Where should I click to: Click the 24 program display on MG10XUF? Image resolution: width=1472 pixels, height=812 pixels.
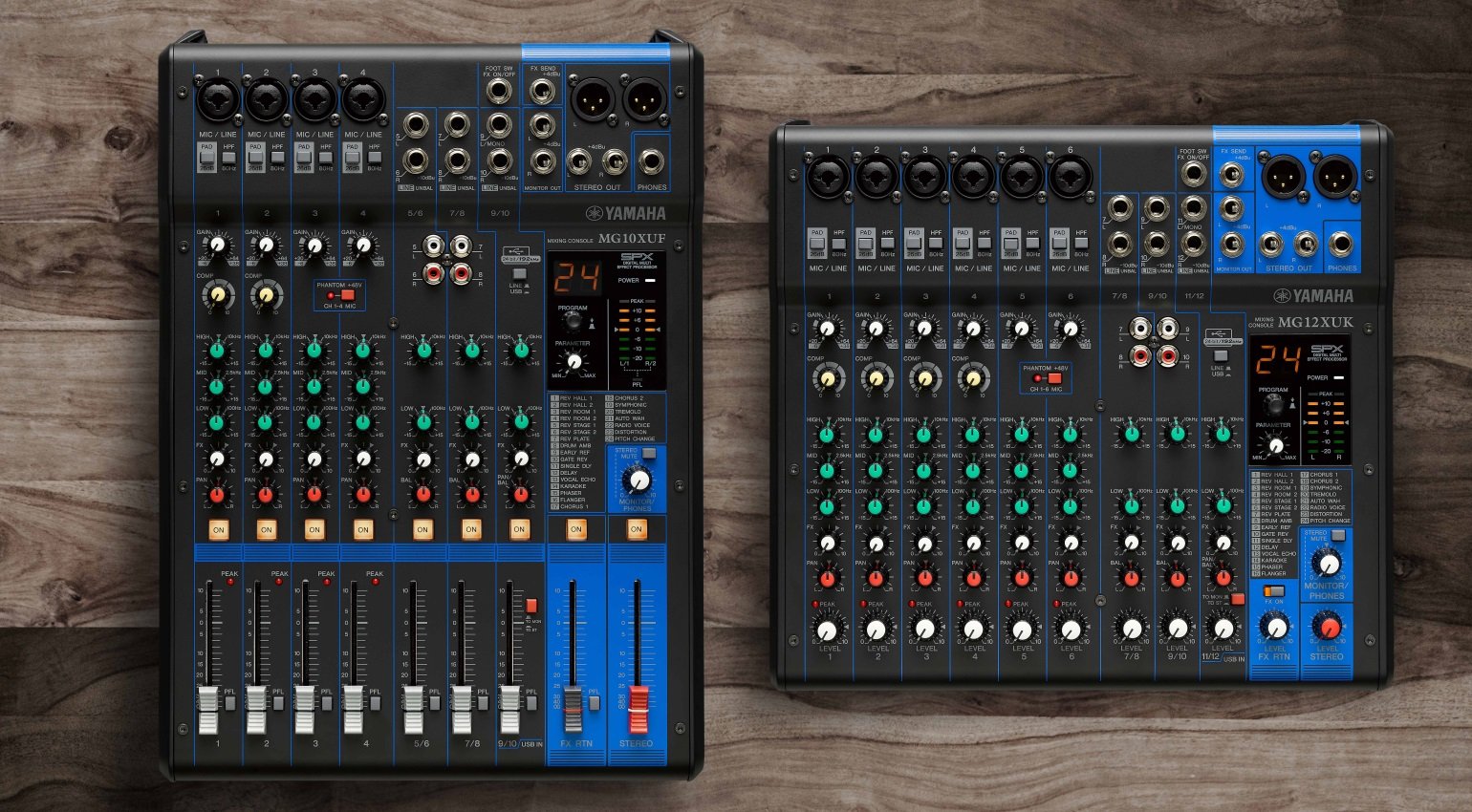point(577,277)
